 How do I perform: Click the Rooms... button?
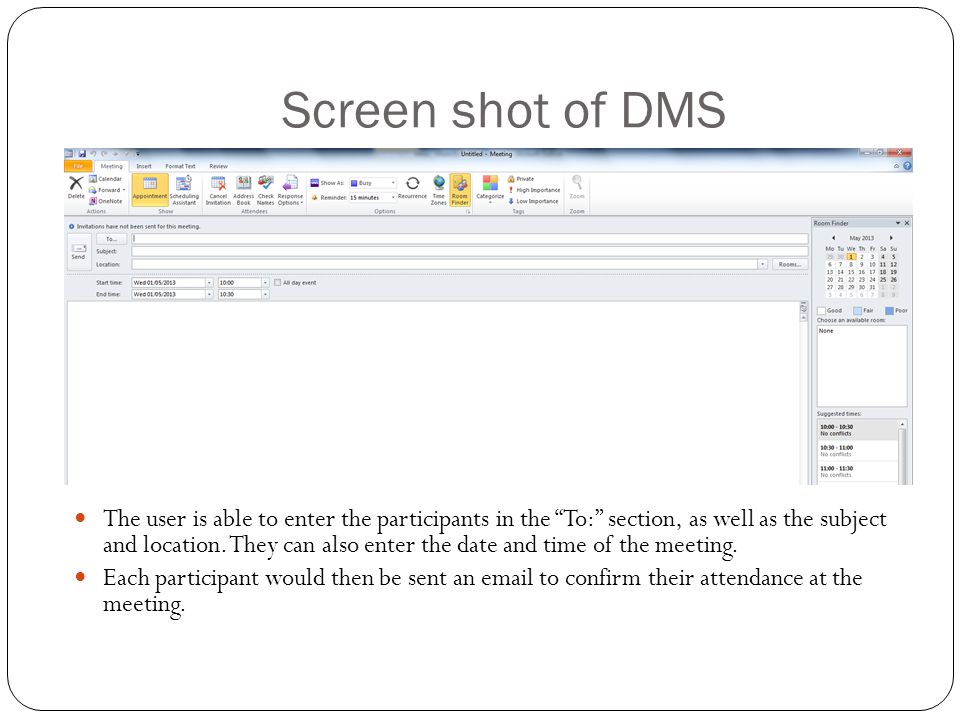click(x=790, y=264)
